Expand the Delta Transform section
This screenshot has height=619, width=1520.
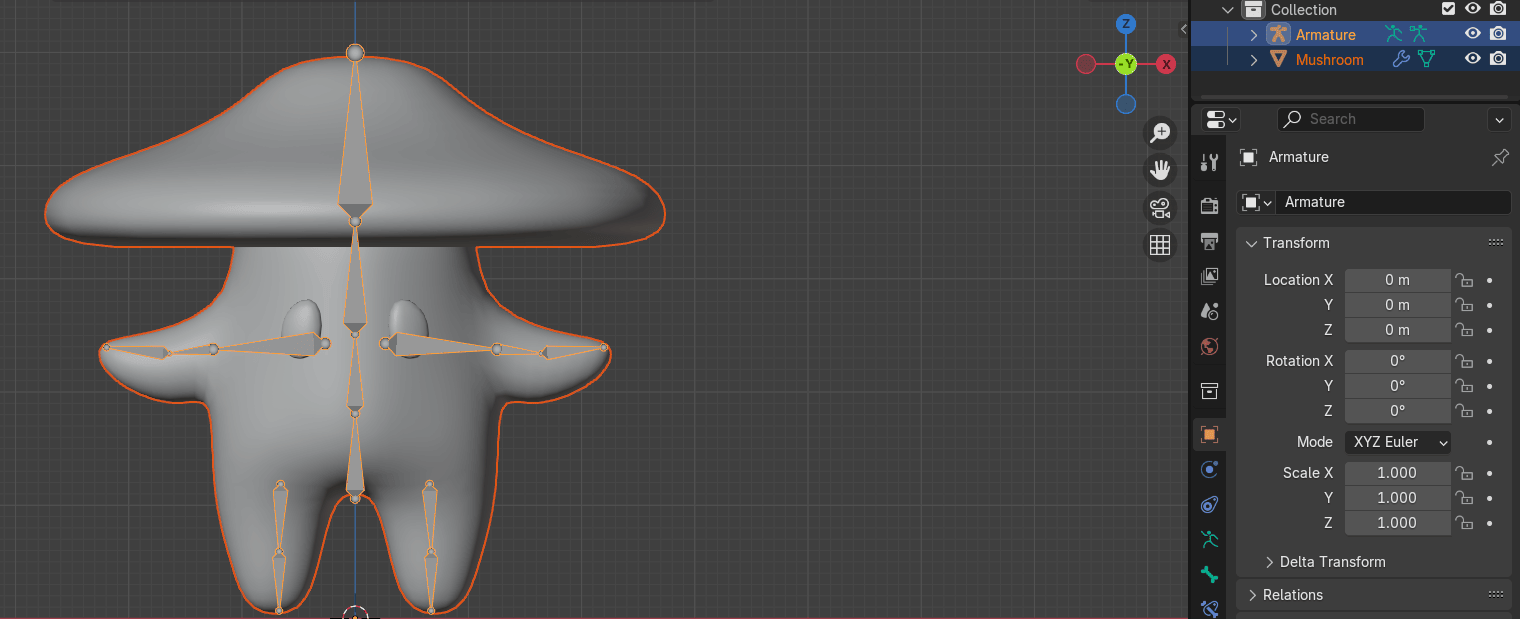point(1270,562)
